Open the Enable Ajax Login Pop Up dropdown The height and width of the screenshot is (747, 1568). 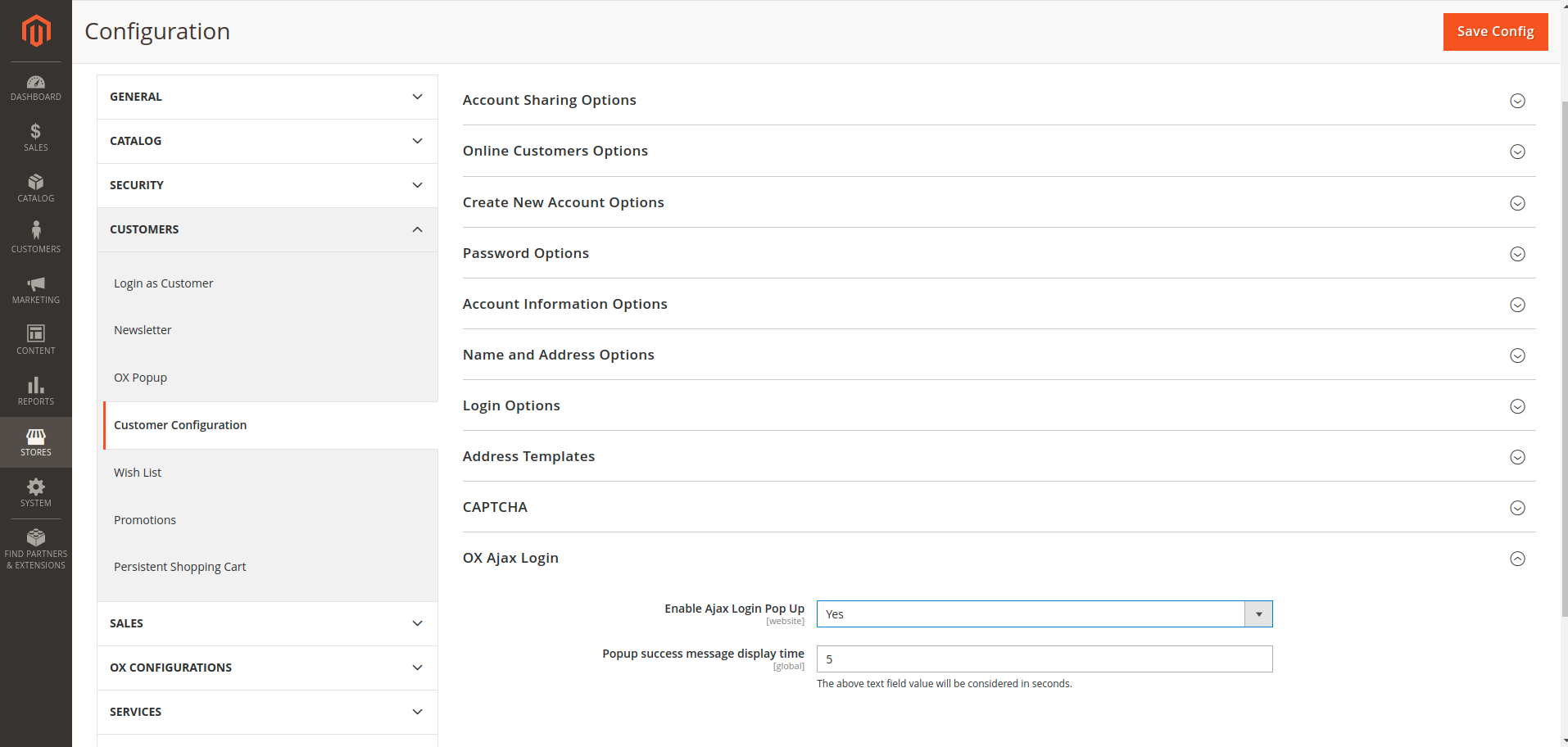(1045, 614)
